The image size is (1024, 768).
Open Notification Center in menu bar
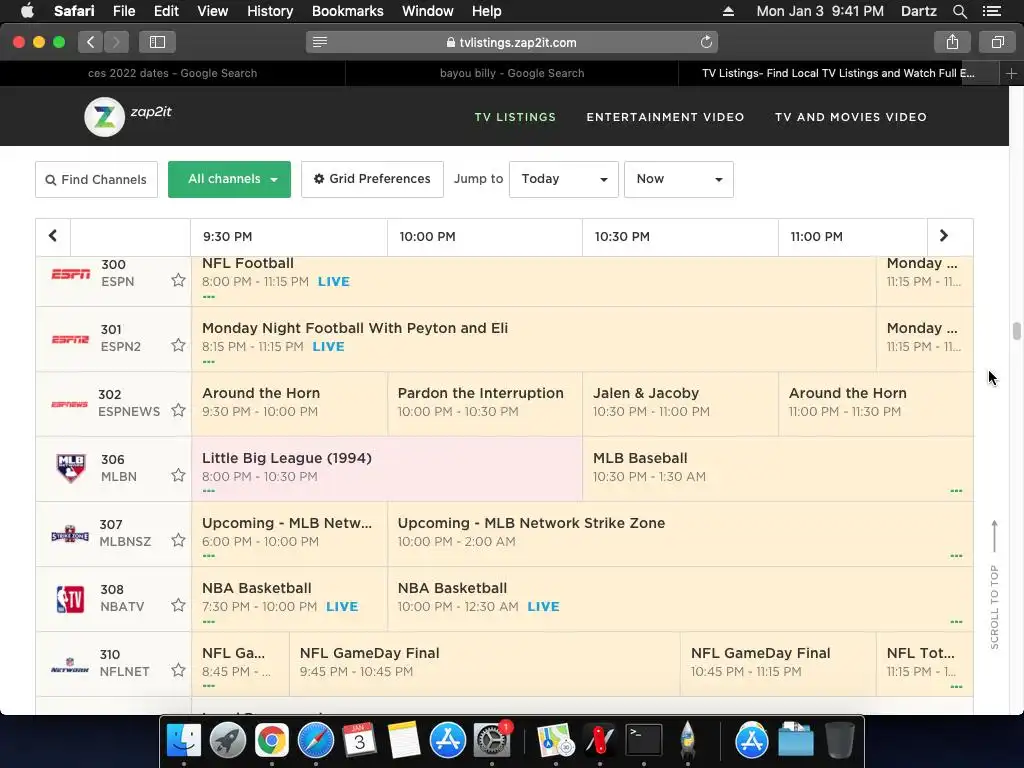point(991,11)
